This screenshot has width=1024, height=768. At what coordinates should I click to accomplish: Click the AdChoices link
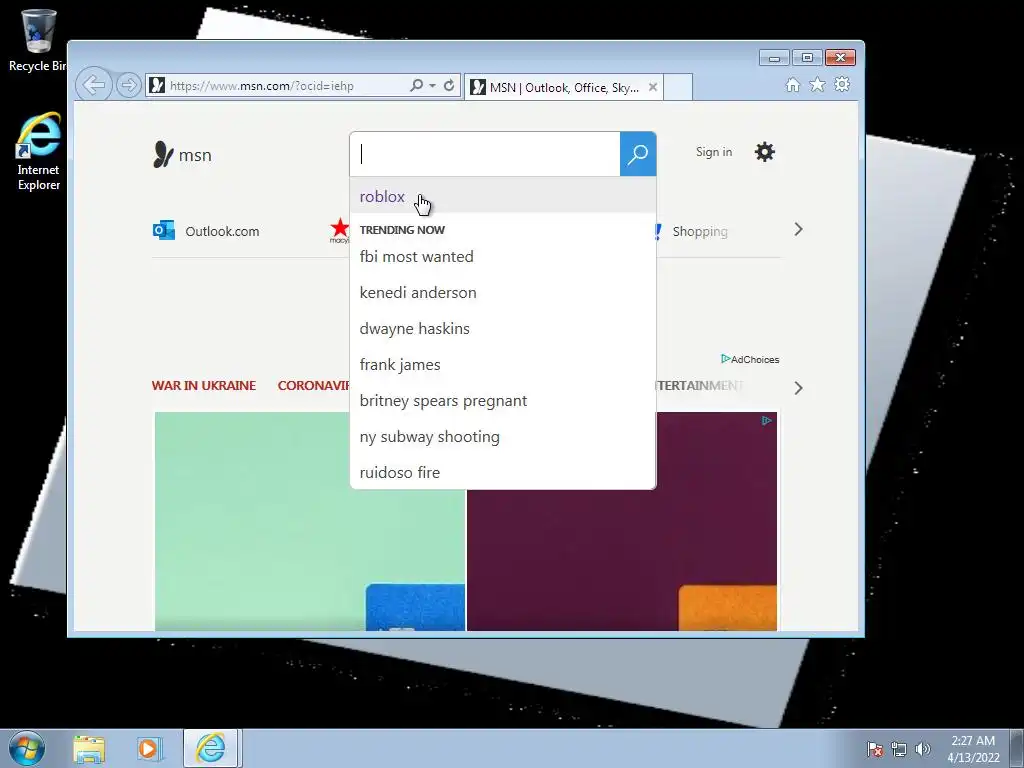[750, 359]
